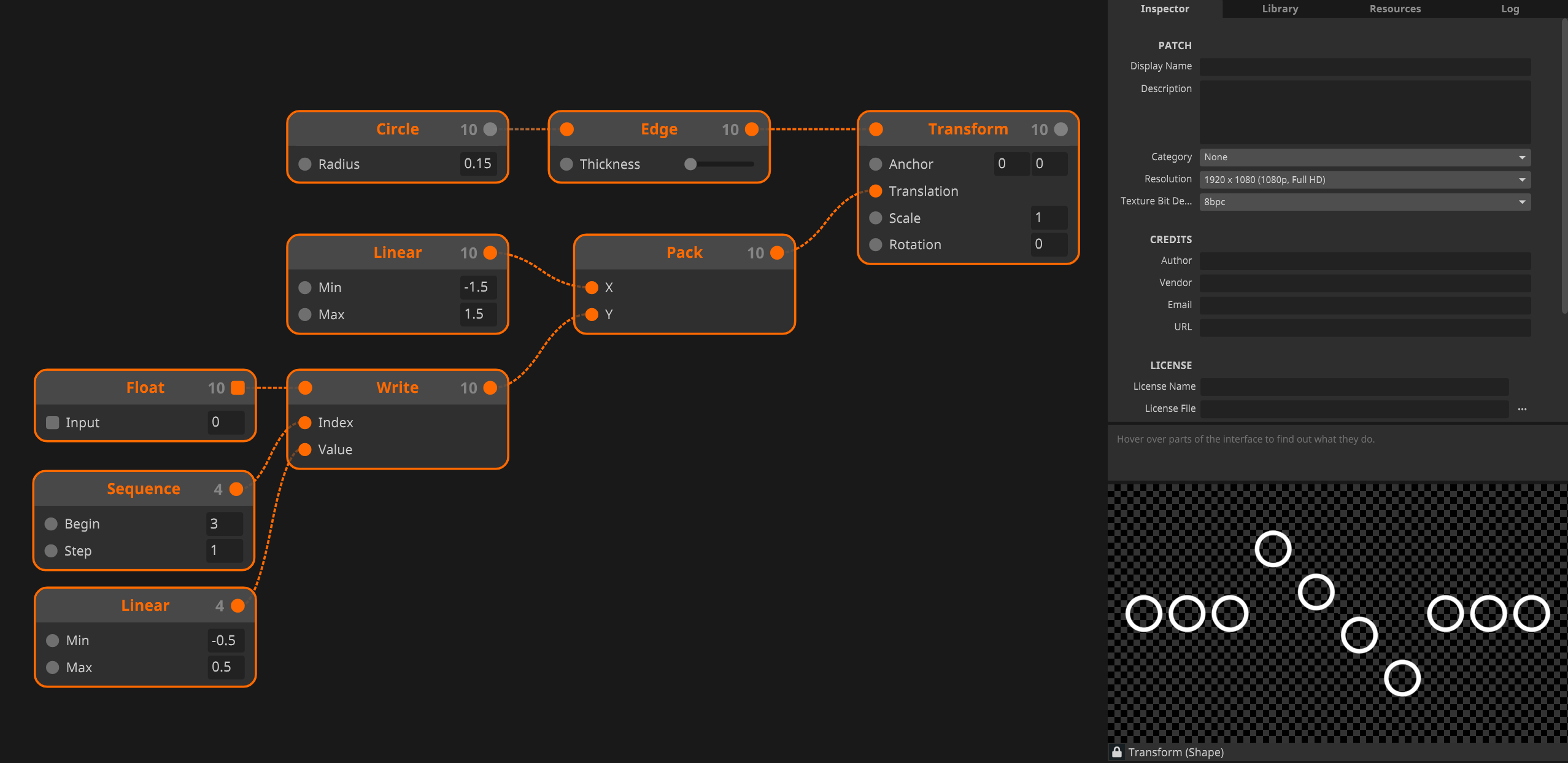This screenshot has width=1568, height=763.
Task: Click the Author field
Action: point(1365,261)
